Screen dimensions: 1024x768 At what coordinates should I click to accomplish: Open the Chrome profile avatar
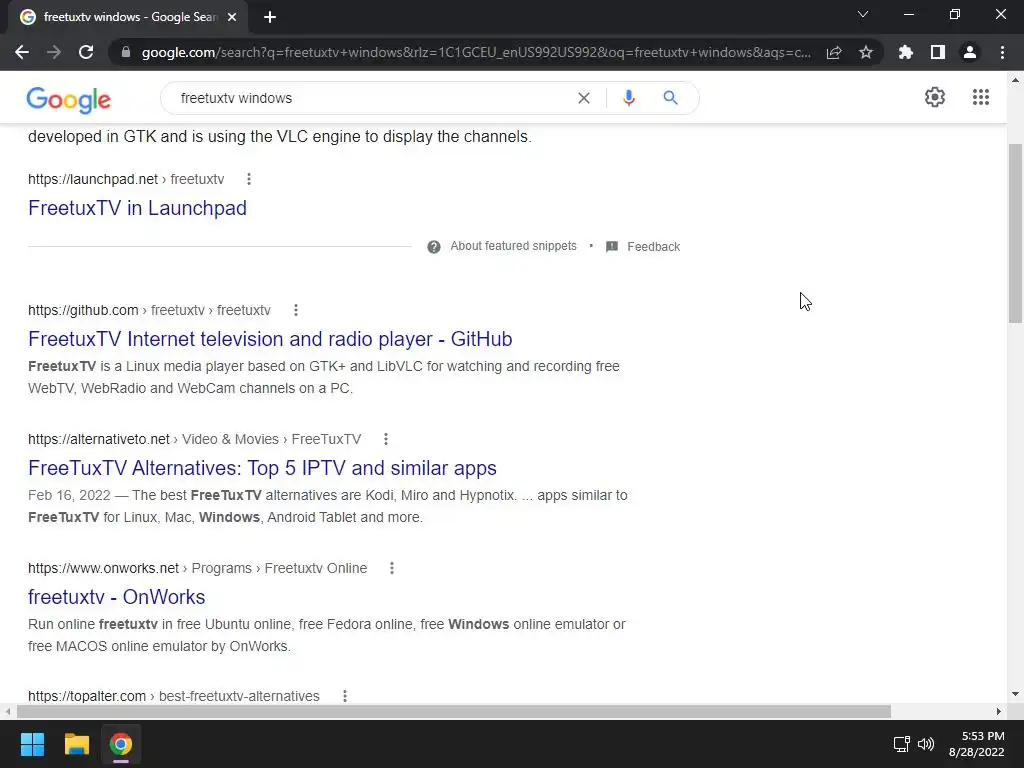pyautogui.click(x=970, y=52)
